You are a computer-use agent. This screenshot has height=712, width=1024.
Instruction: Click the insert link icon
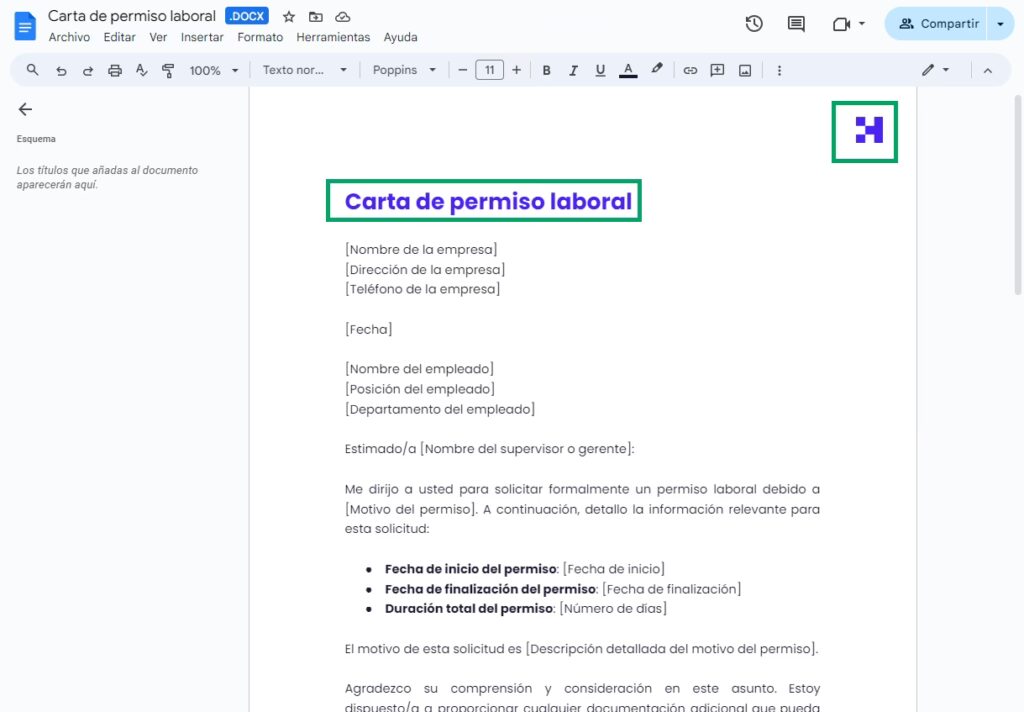[x=690, y=71]
